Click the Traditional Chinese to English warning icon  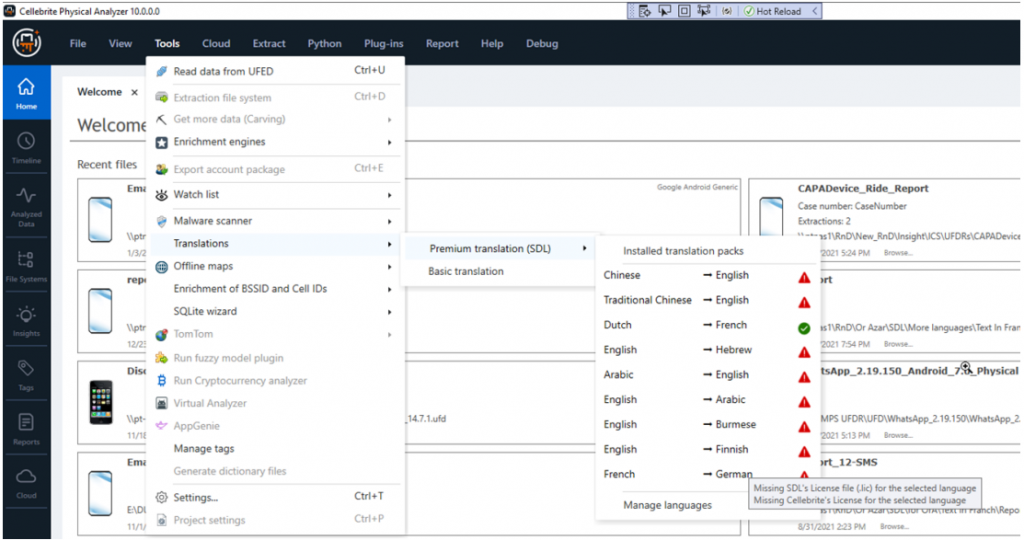[804, 302]
